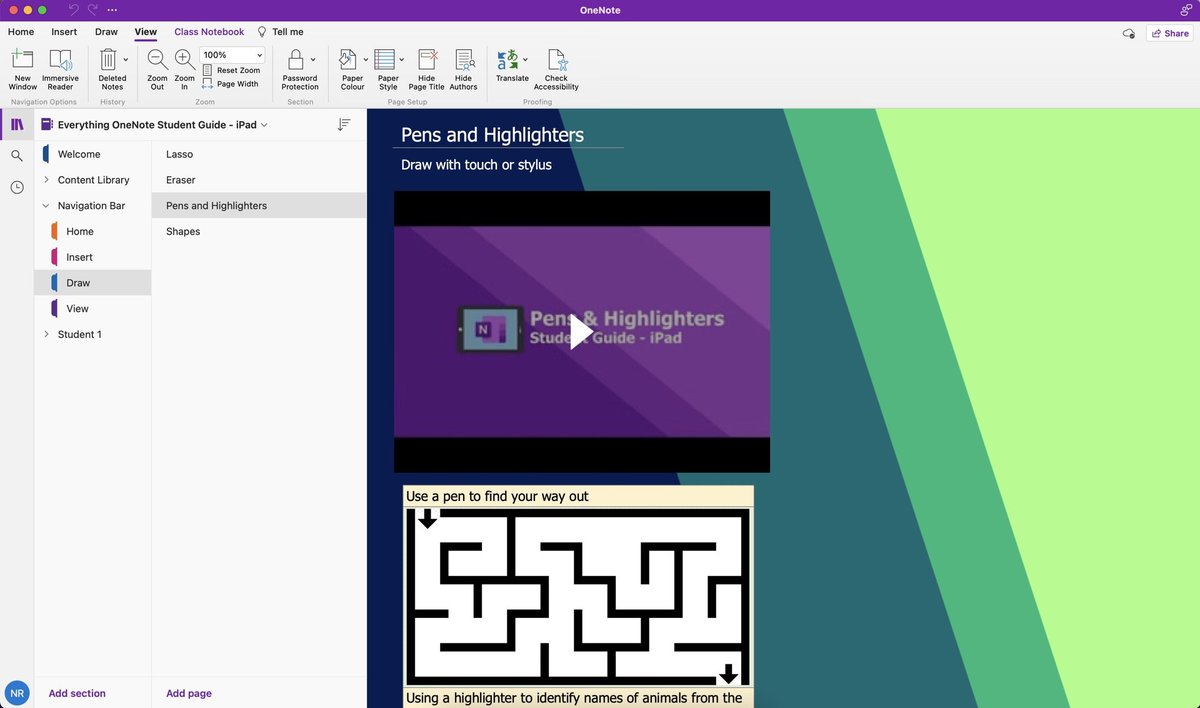Expand the Student 1 section group

click(x=46, y=334)
